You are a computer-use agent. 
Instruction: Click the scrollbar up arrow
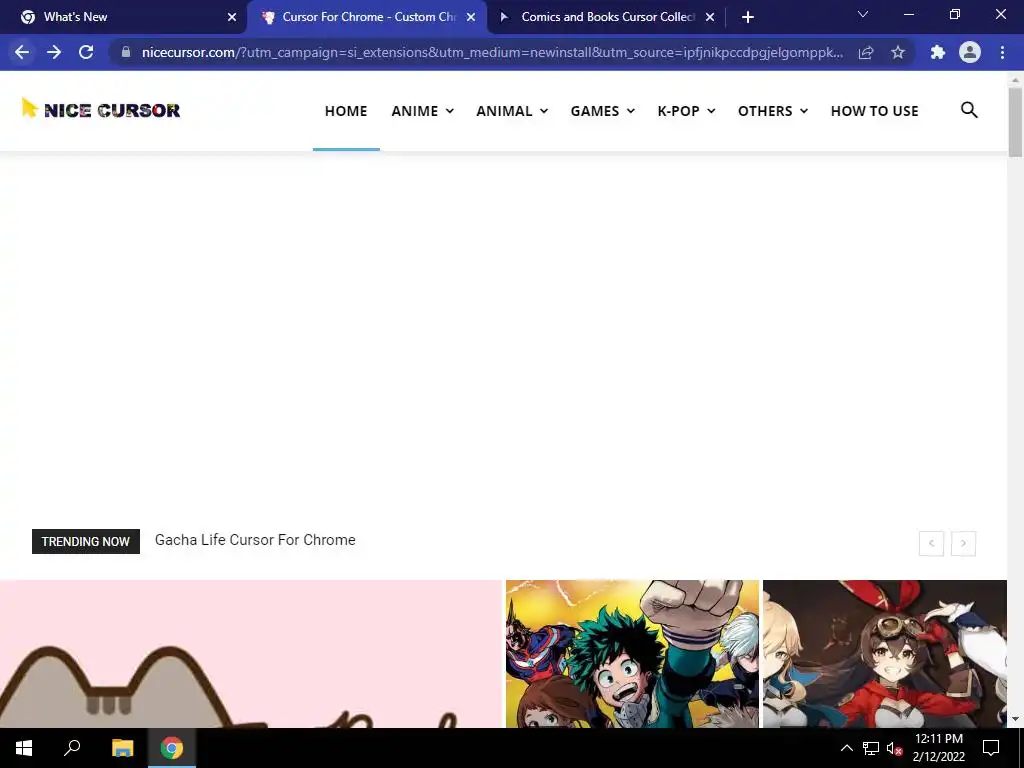(x=1015, y=80)
